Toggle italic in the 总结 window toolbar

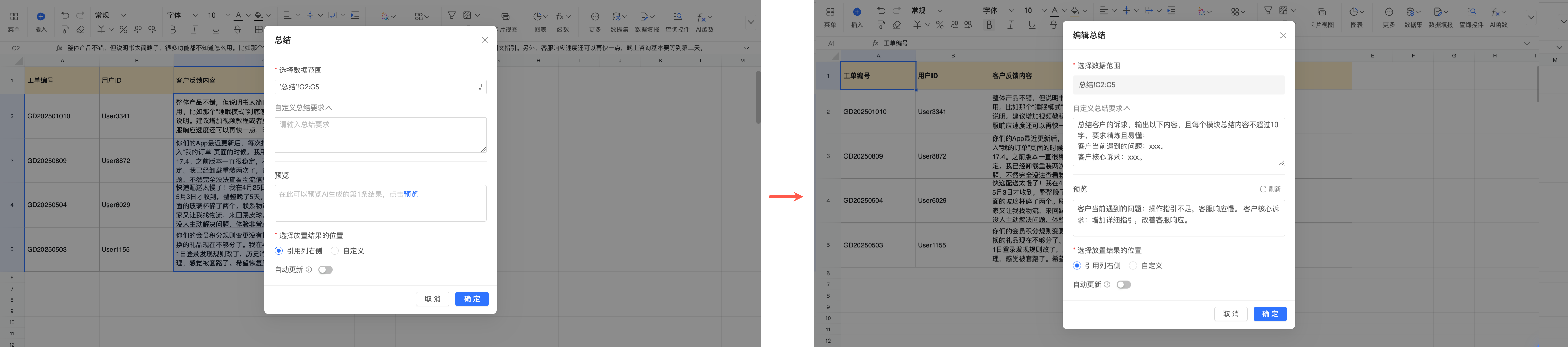[x=194, y=29]
